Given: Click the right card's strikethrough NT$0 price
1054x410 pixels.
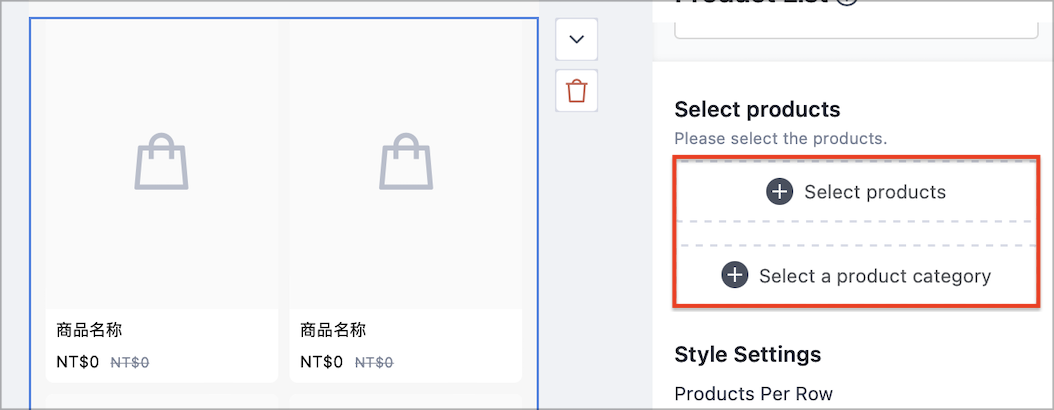Looking at the screenshot, I should (374, 363).
